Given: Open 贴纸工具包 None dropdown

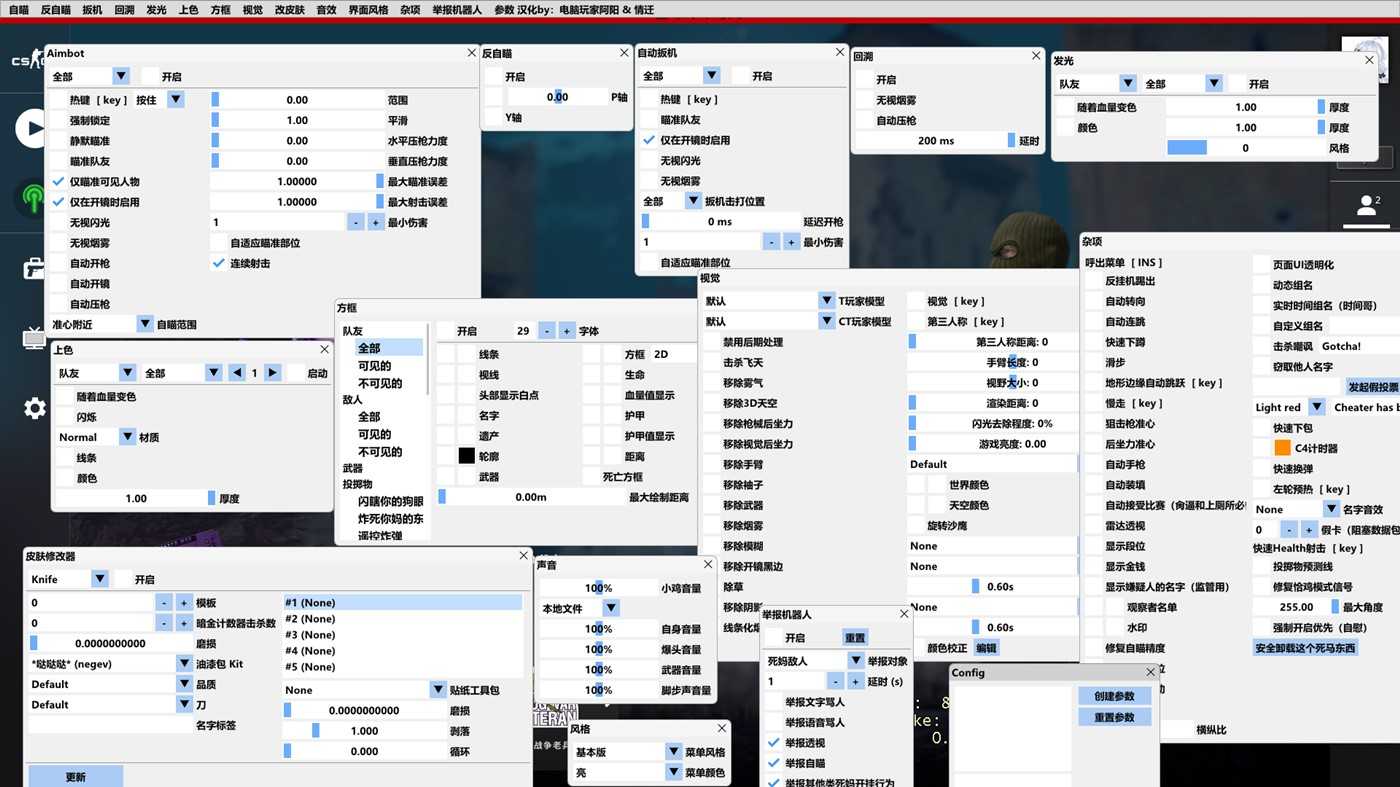Looking at the screenshot, I should pos(365,690).
